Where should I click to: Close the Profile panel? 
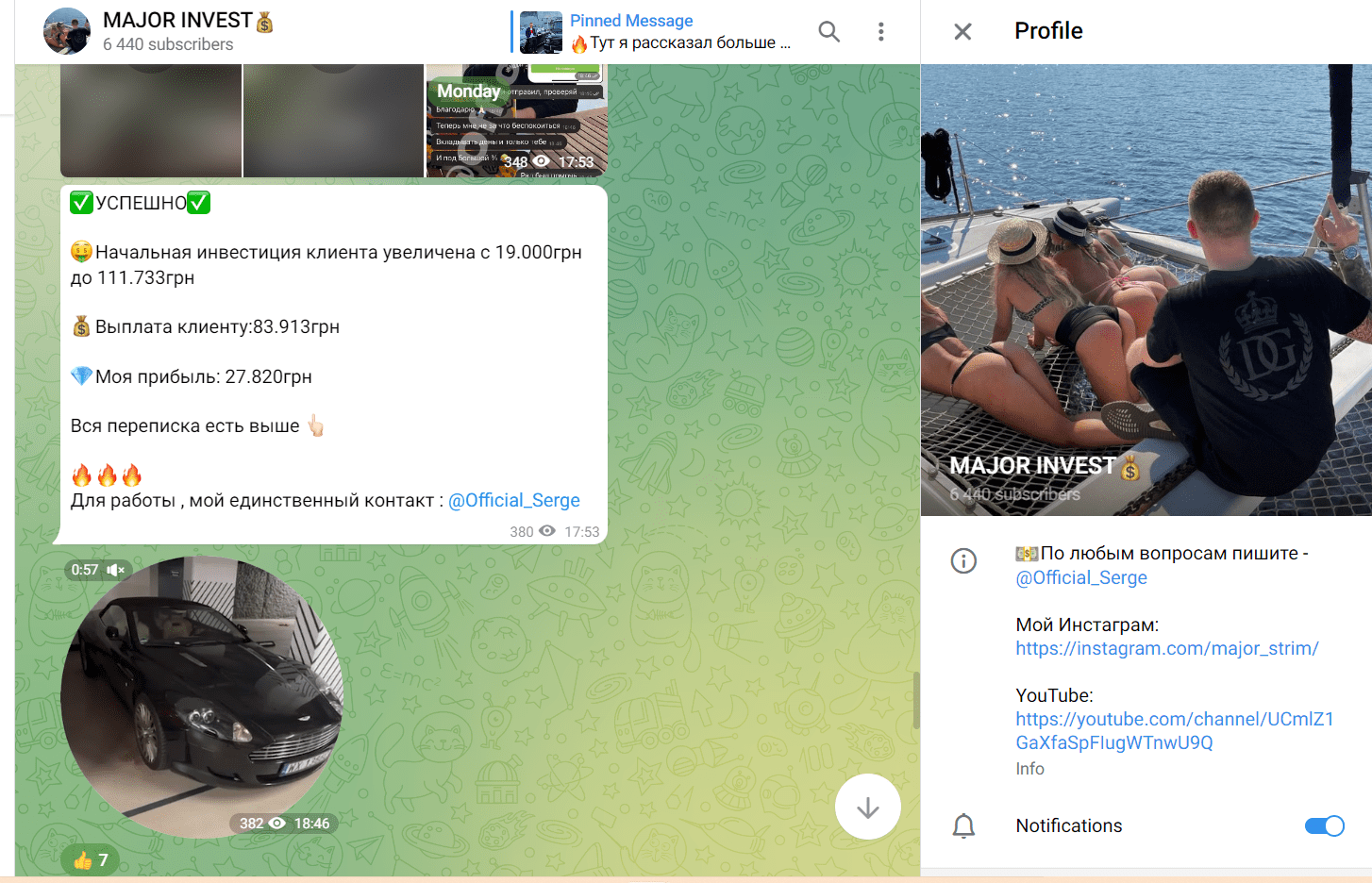(962, 32)
